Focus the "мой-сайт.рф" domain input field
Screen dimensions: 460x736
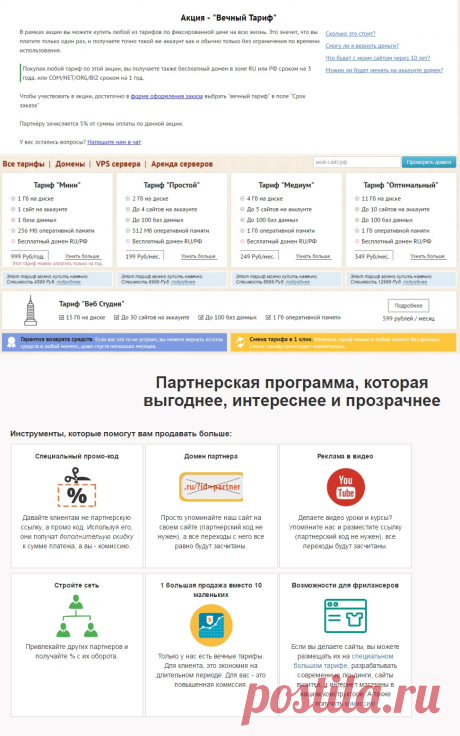point(357,162)
